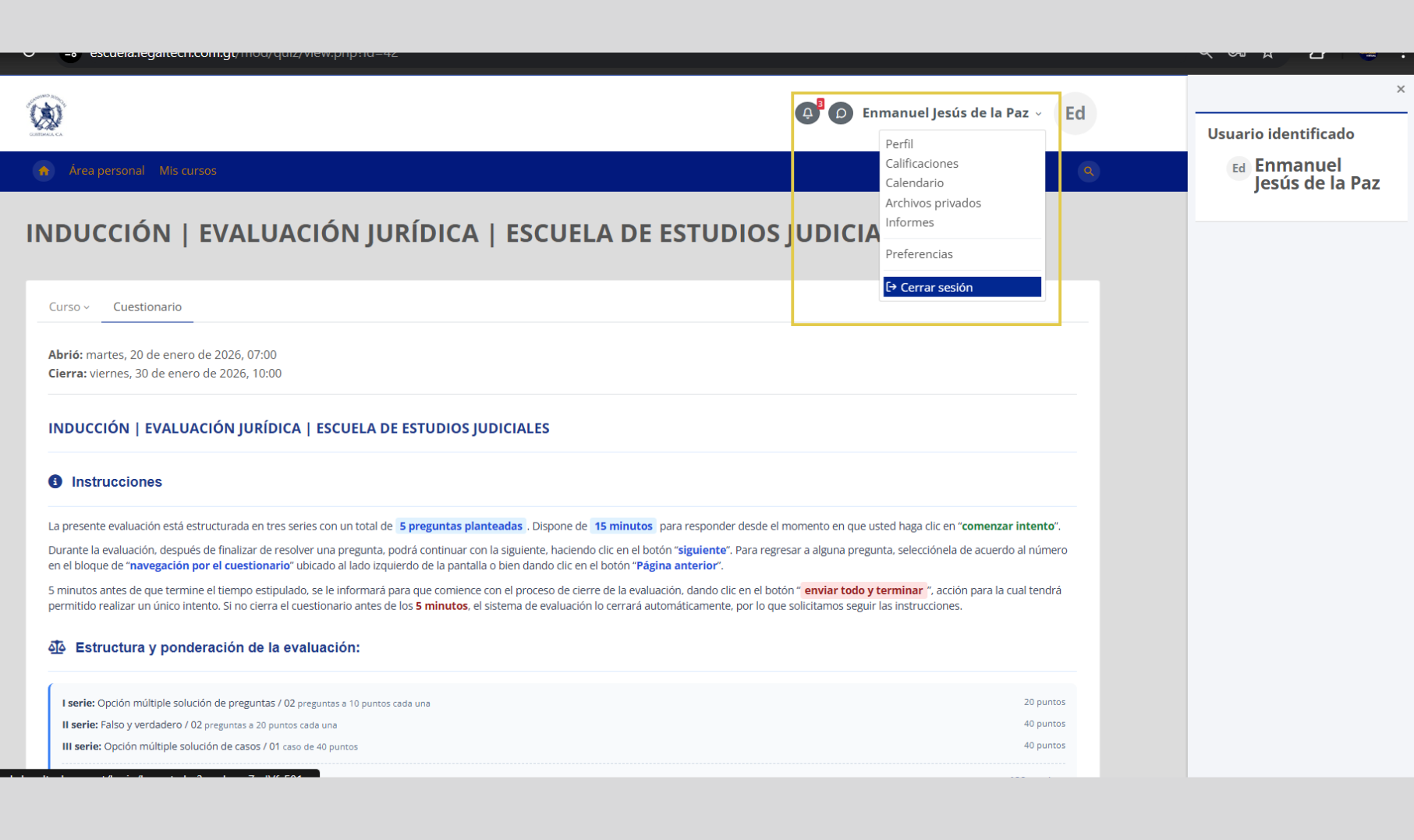Open the notifications bell icon
1414x840 pixels.
[x=807, y=113]
